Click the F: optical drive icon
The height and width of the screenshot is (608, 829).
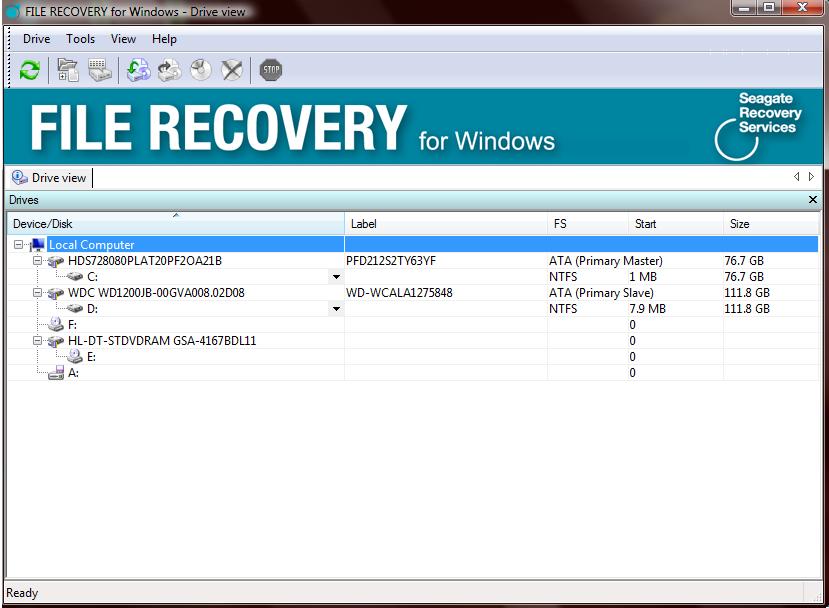click(56, 325)
